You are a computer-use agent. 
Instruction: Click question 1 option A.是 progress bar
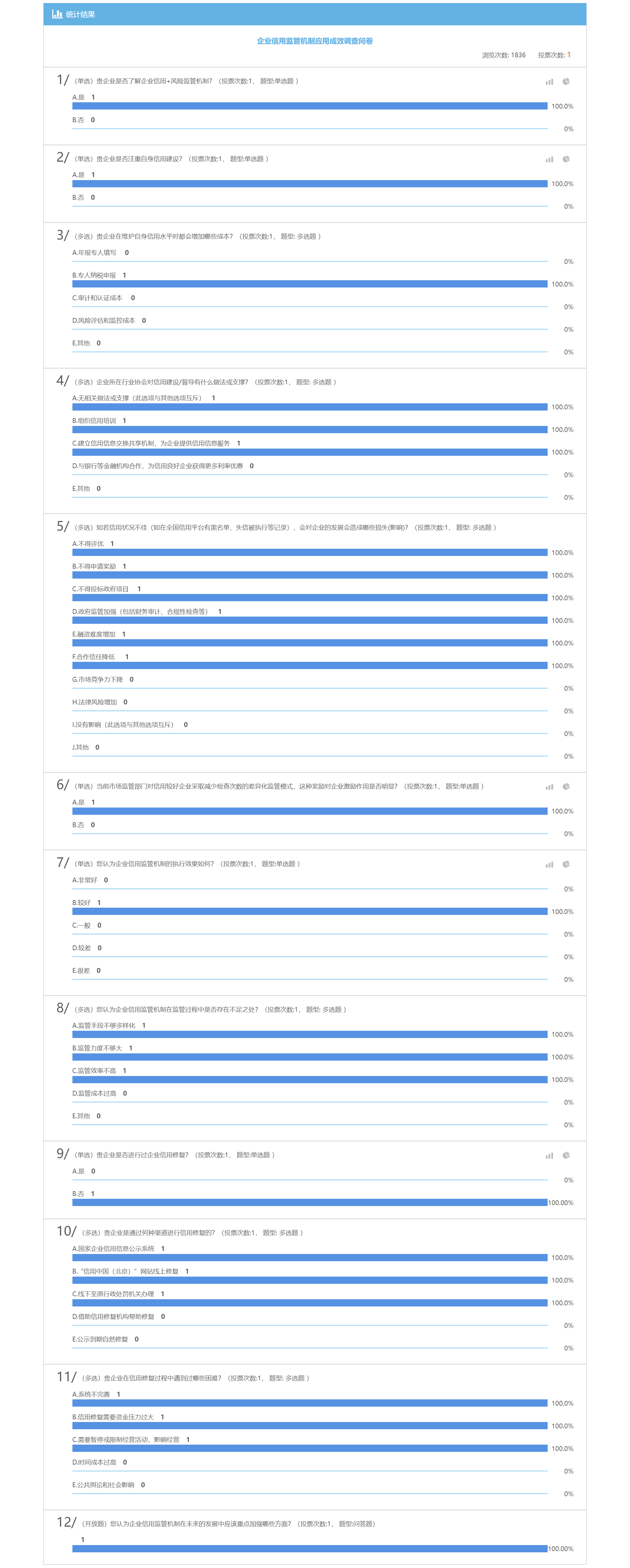coord(309,106)
